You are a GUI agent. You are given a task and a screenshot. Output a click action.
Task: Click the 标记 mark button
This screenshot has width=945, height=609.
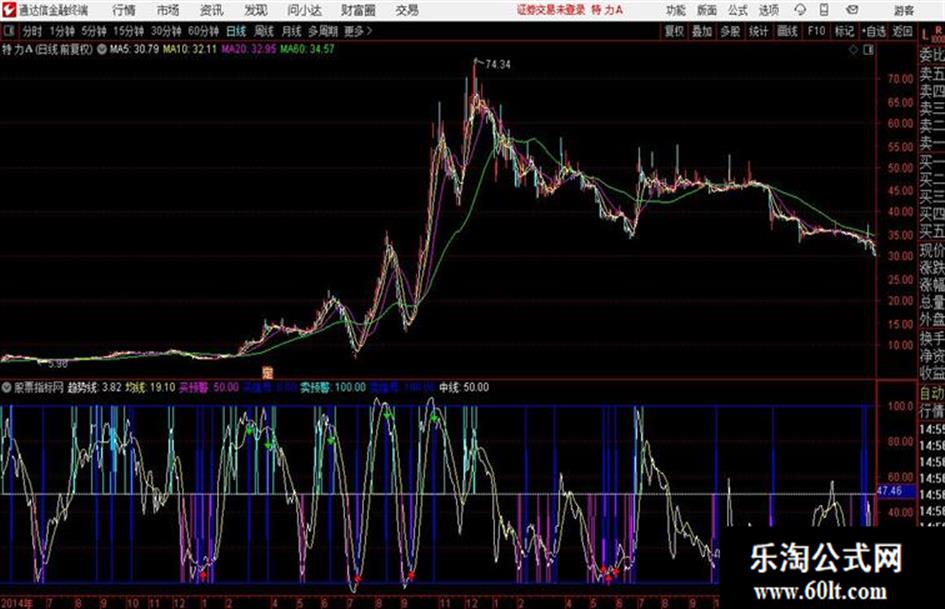(x=844, y=31)
